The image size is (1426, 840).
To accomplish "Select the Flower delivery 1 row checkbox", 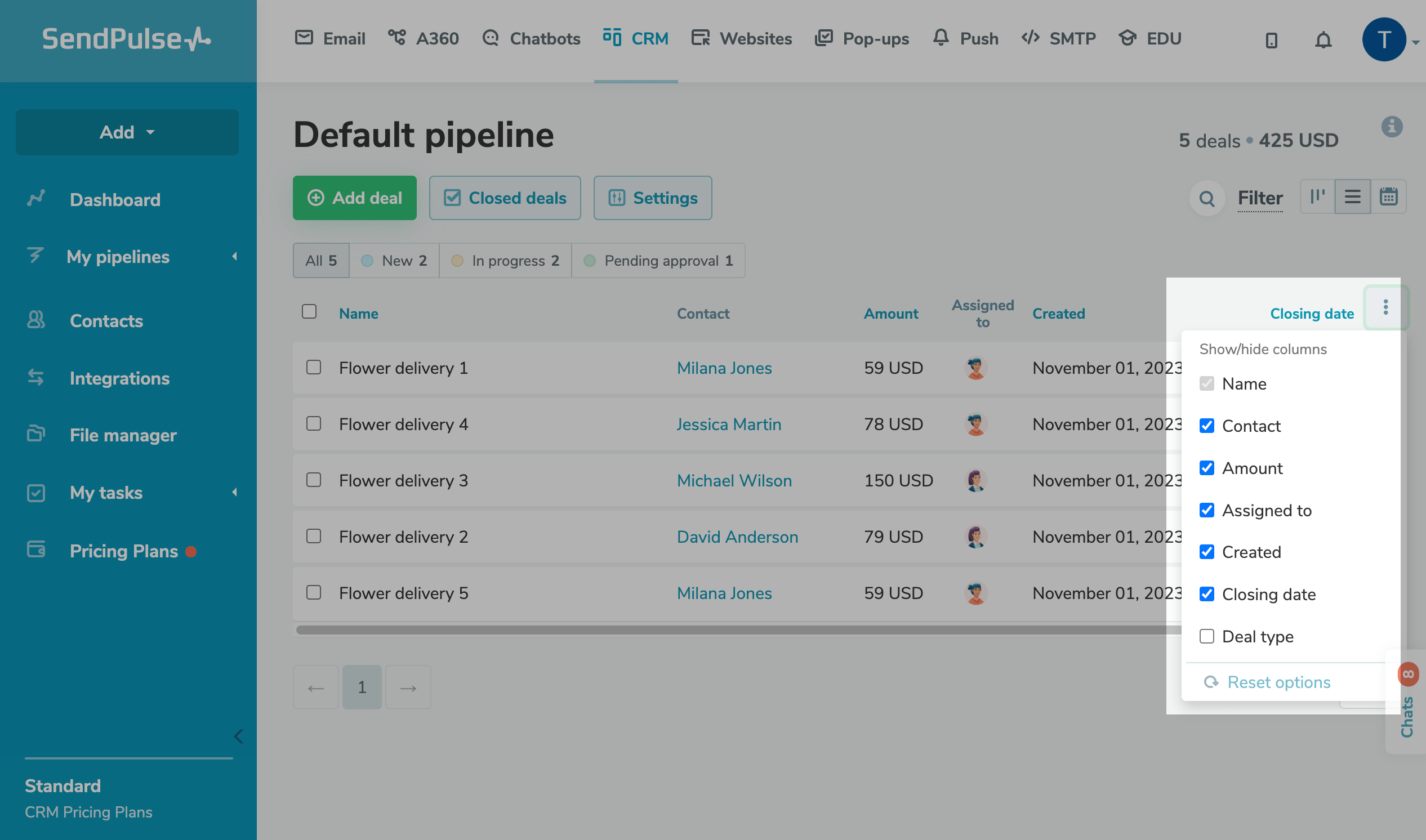I will click(x=314, y=367).
